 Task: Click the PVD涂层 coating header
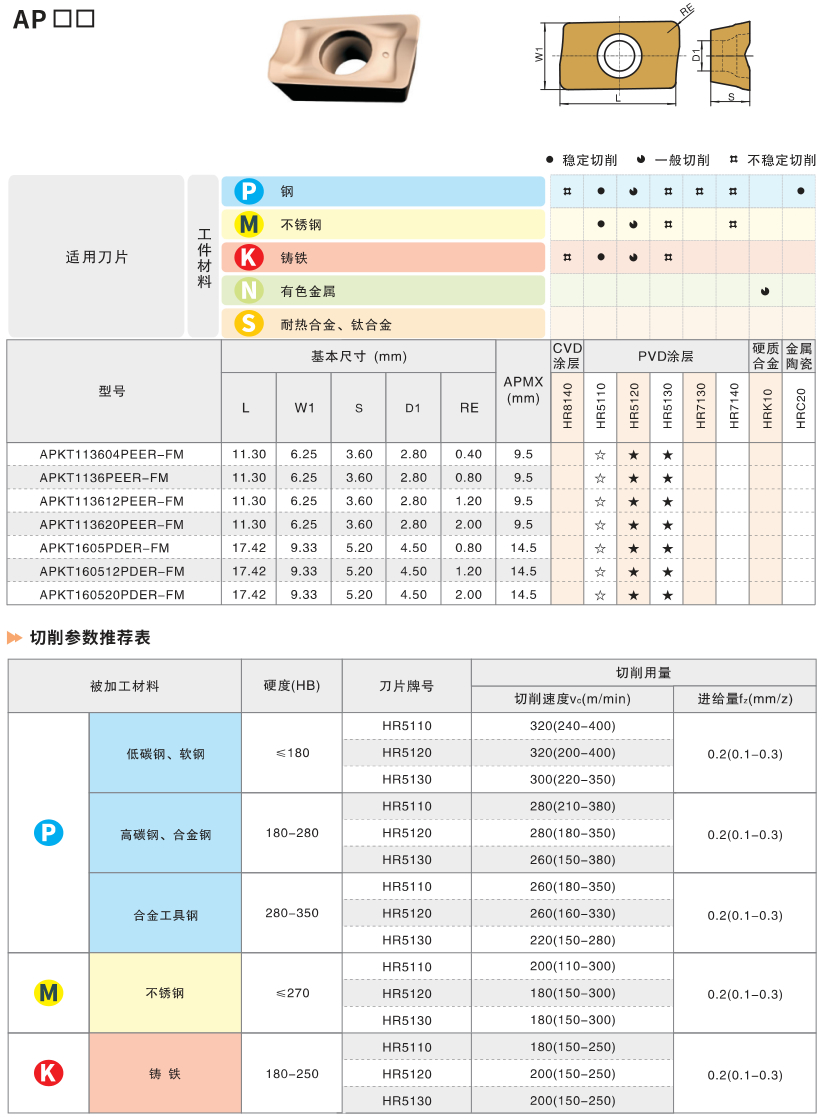coord(666,356)
